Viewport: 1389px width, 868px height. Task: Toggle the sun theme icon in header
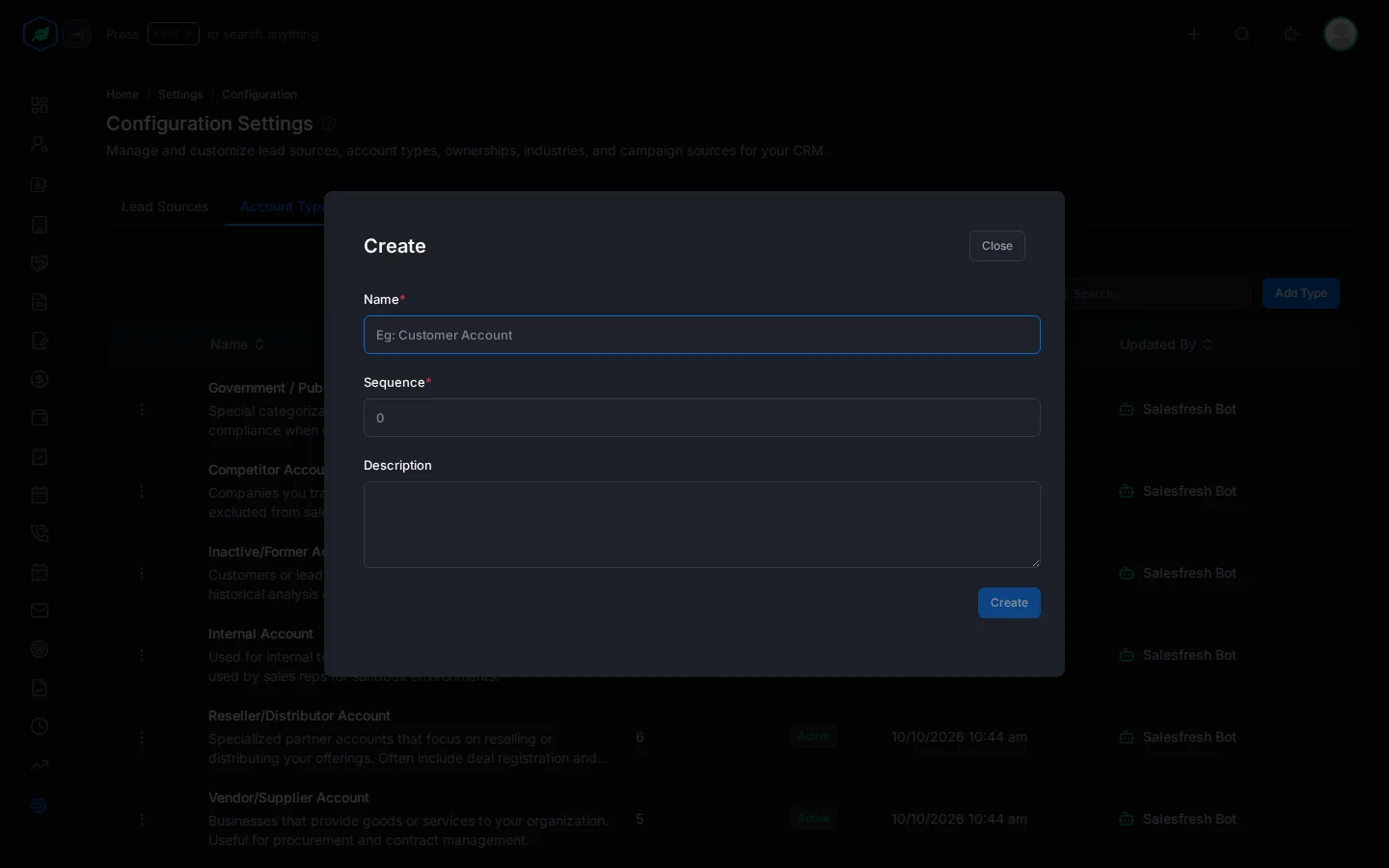(1291, 35)
